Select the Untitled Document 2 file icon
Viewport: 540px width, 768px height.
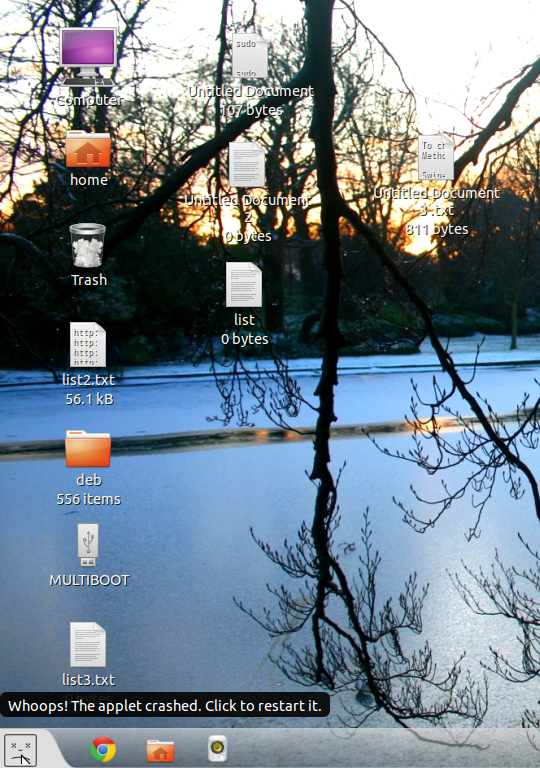tap(247, 165)
